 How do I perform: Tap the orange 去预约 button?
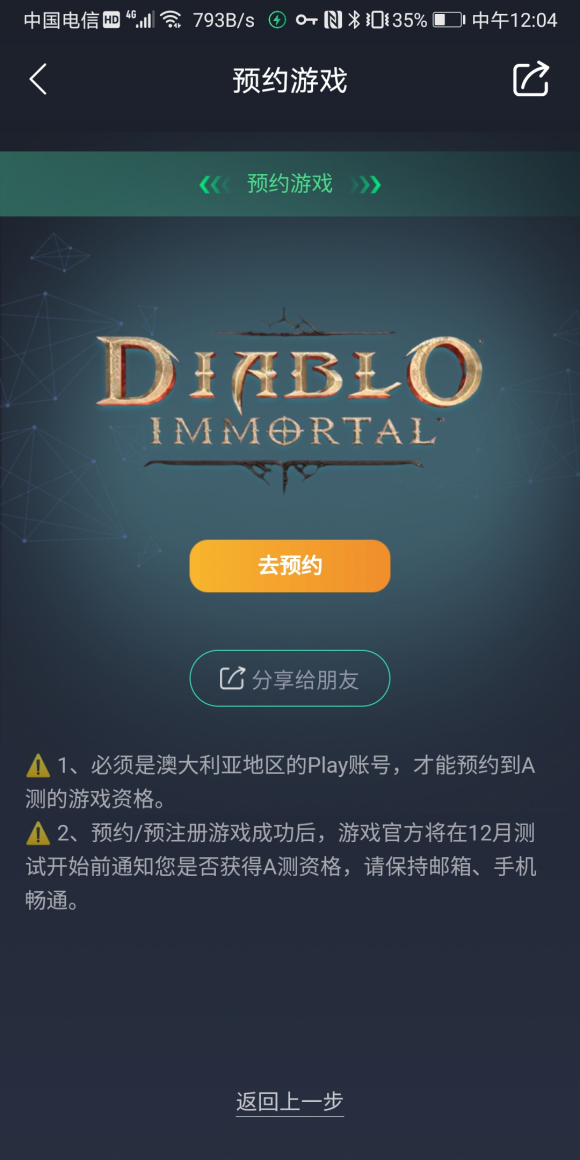click(x=290, y=566)
